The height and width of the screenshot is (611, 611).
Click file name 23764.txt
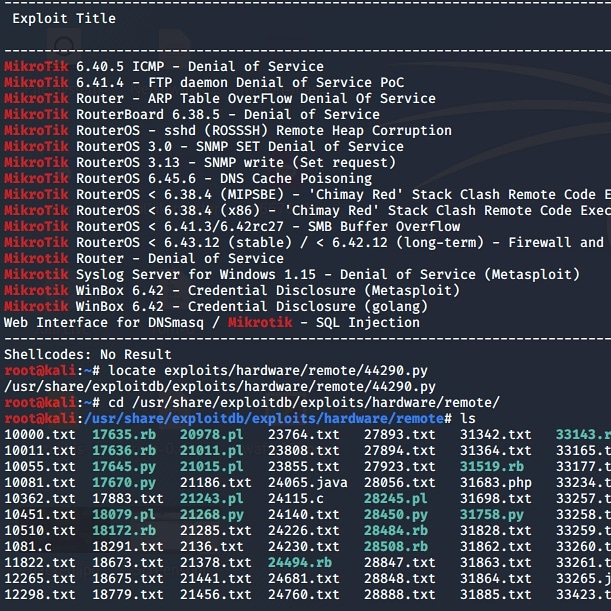coord(304,434)
